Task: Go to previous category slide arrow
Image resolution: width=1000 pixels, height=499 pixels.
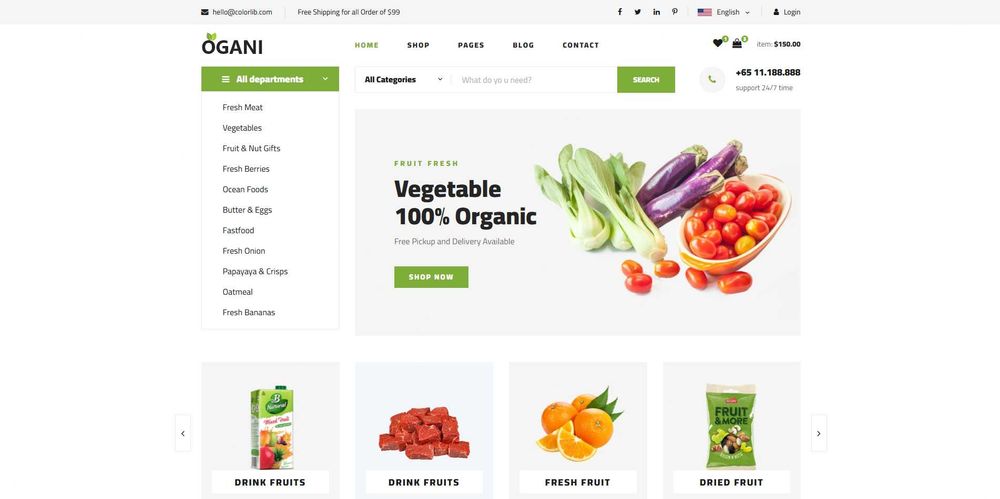Action: pyautogui.click(x=183, y=433)
